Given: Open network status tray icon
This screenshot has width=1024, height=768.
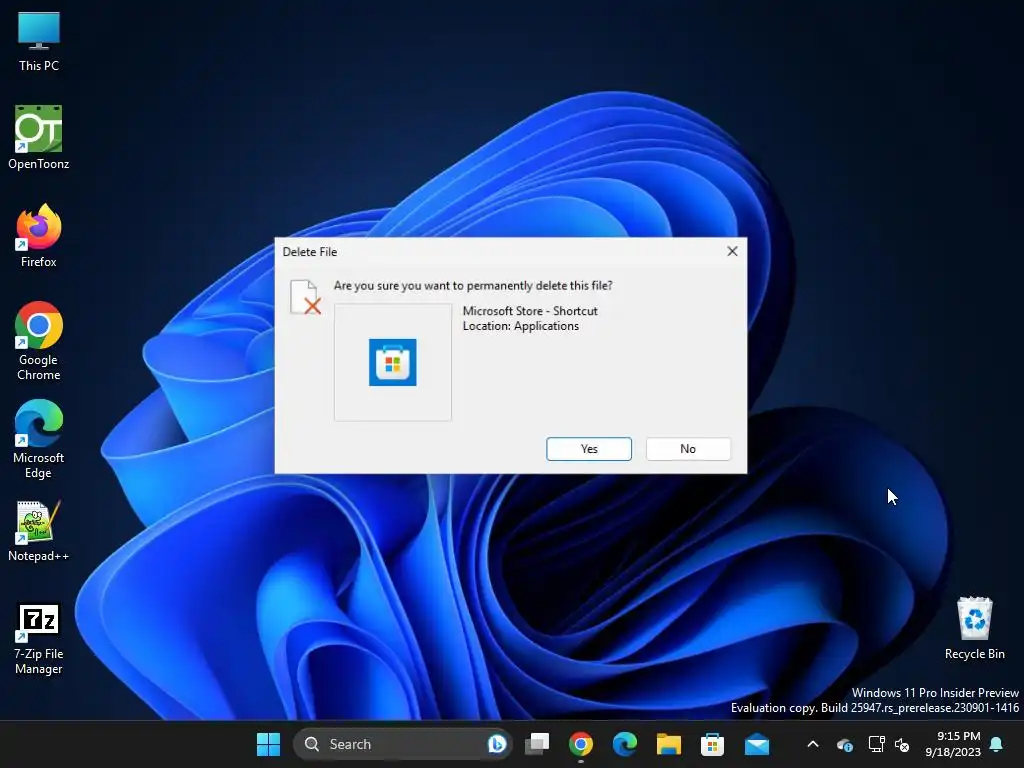Looking at the screenshot, I should pos(876,744).
